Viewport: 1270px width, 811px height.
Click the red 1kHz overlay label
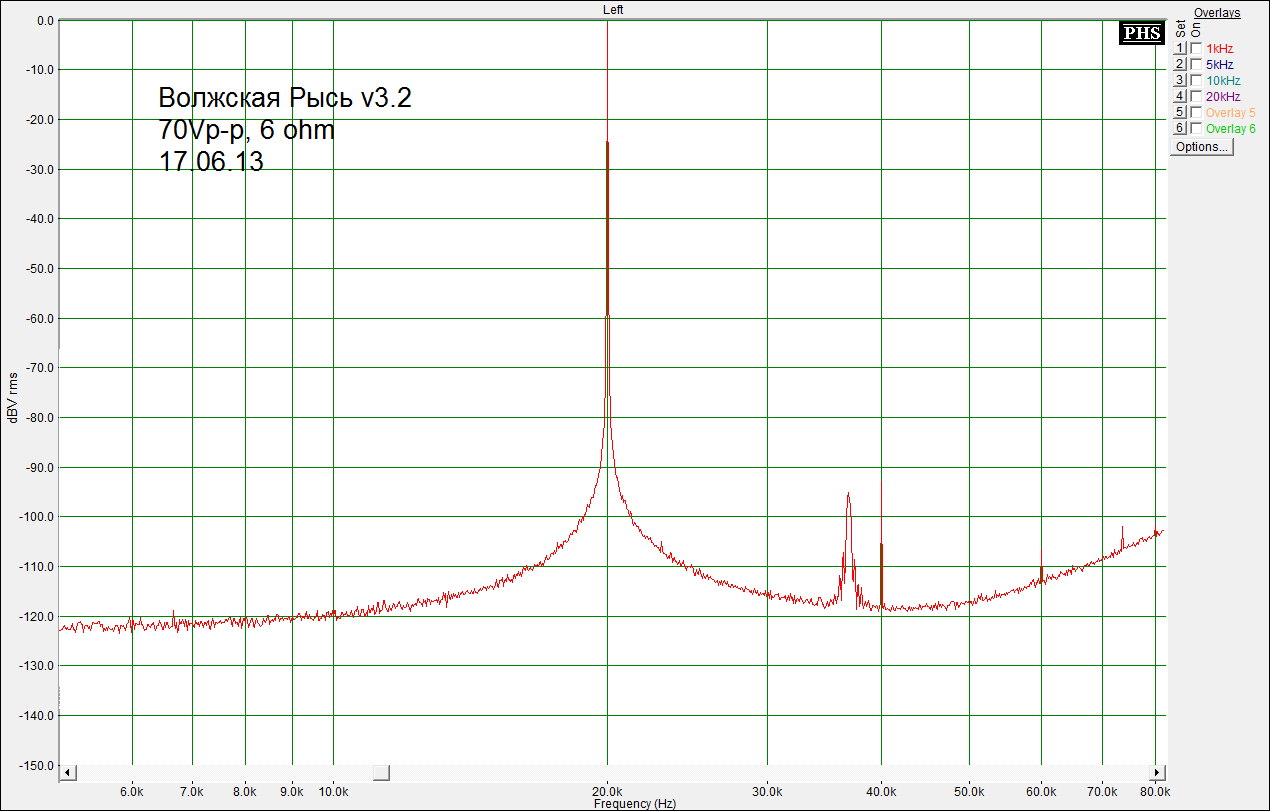coord(1219,49)
